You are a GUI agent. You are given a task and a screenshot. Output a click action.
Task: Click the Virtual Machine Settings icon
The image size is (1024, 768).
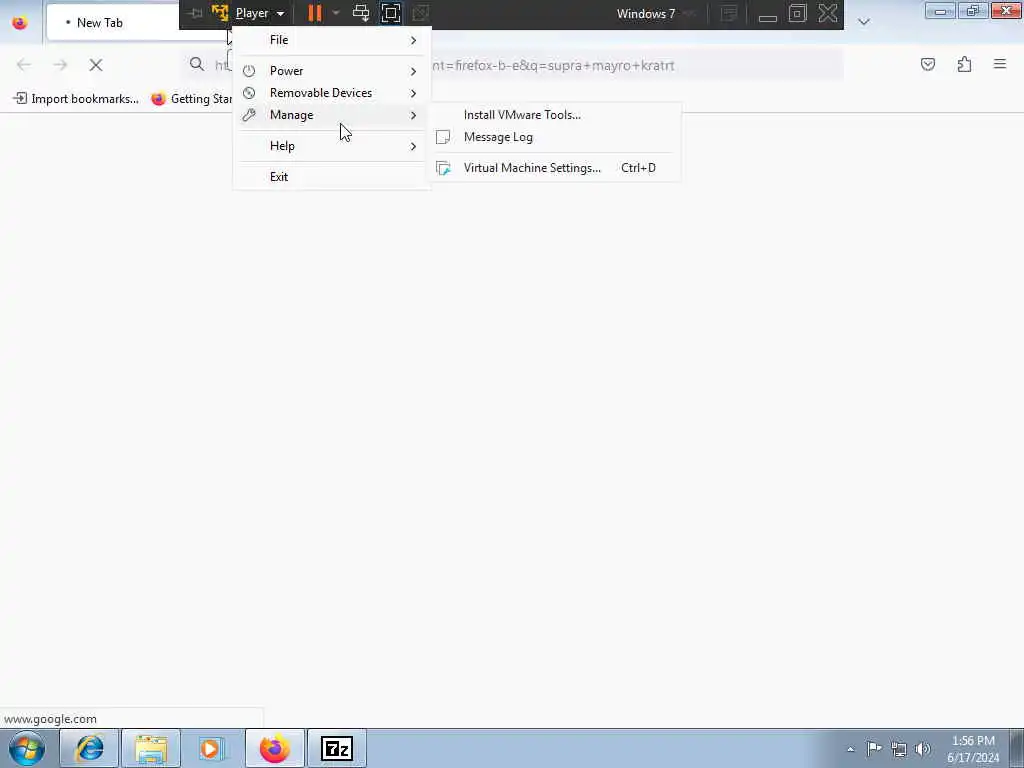(x=443, y=168)
